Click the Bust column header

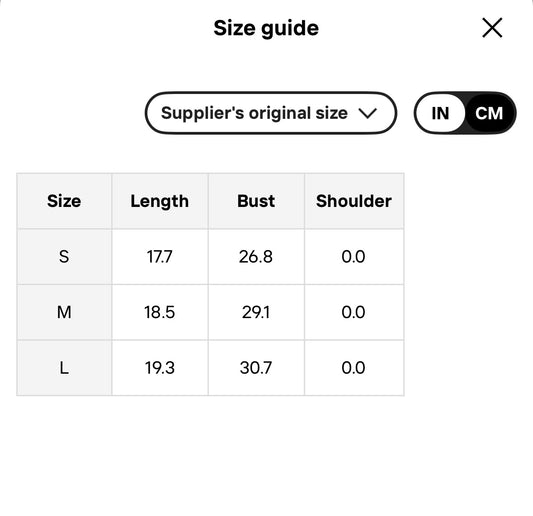point(256,201)
